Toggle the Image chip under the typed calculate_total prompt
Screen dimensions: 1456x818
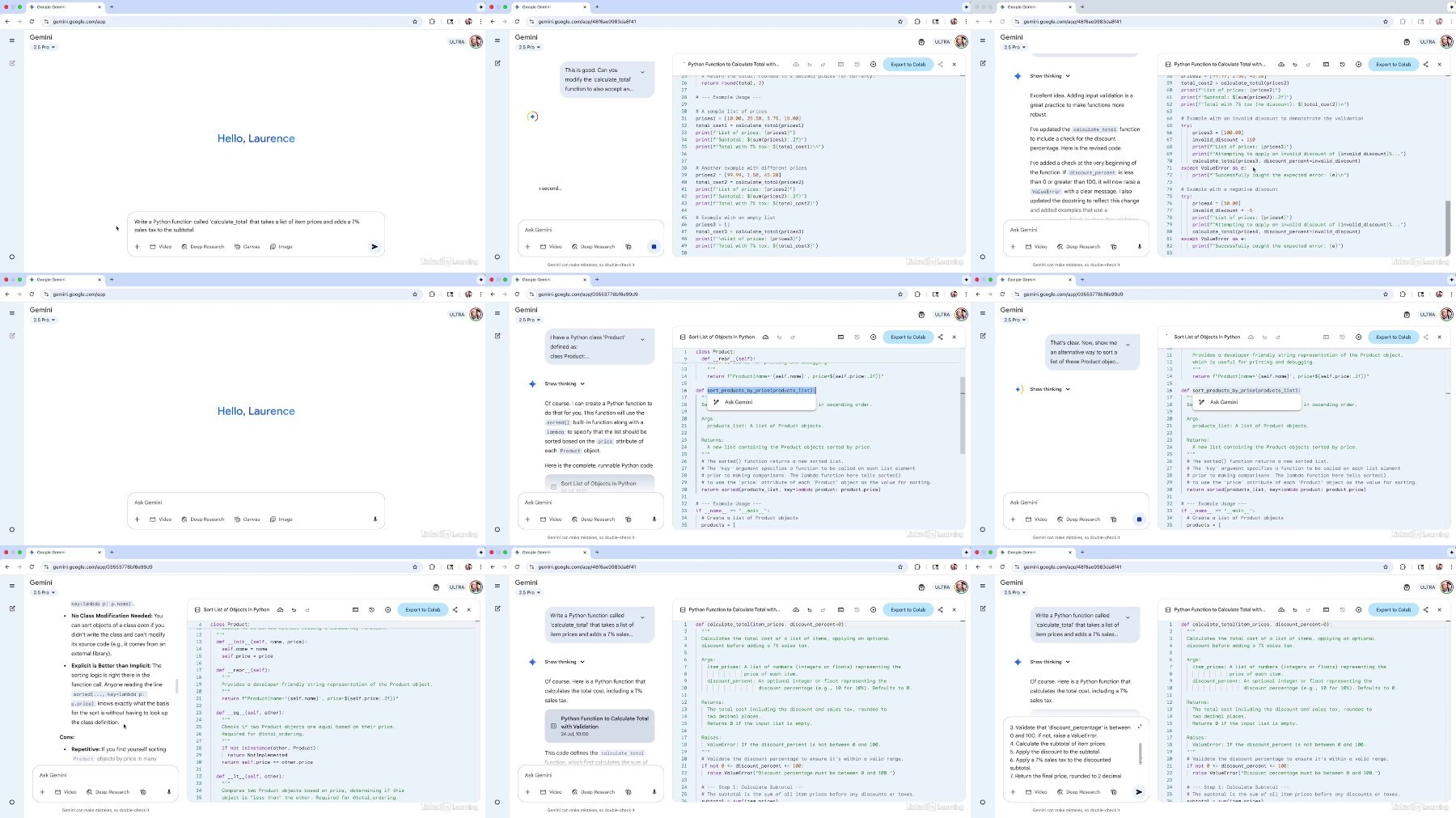[x=281, y=247]
